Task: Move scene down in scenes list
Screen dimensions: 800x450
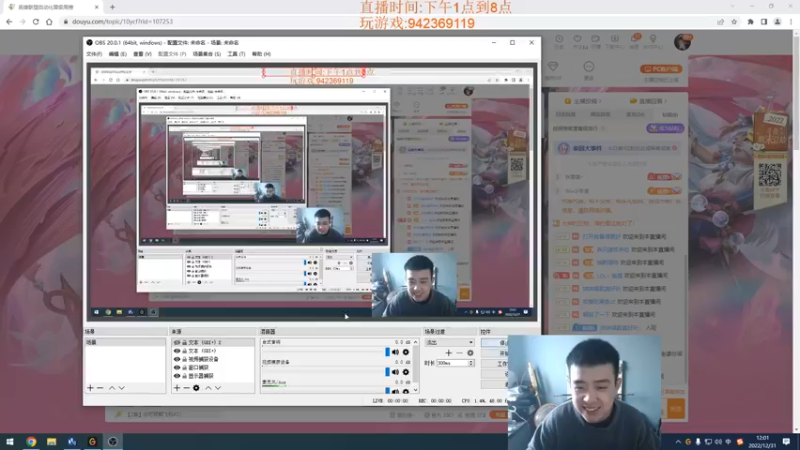Action: [121, 388]
